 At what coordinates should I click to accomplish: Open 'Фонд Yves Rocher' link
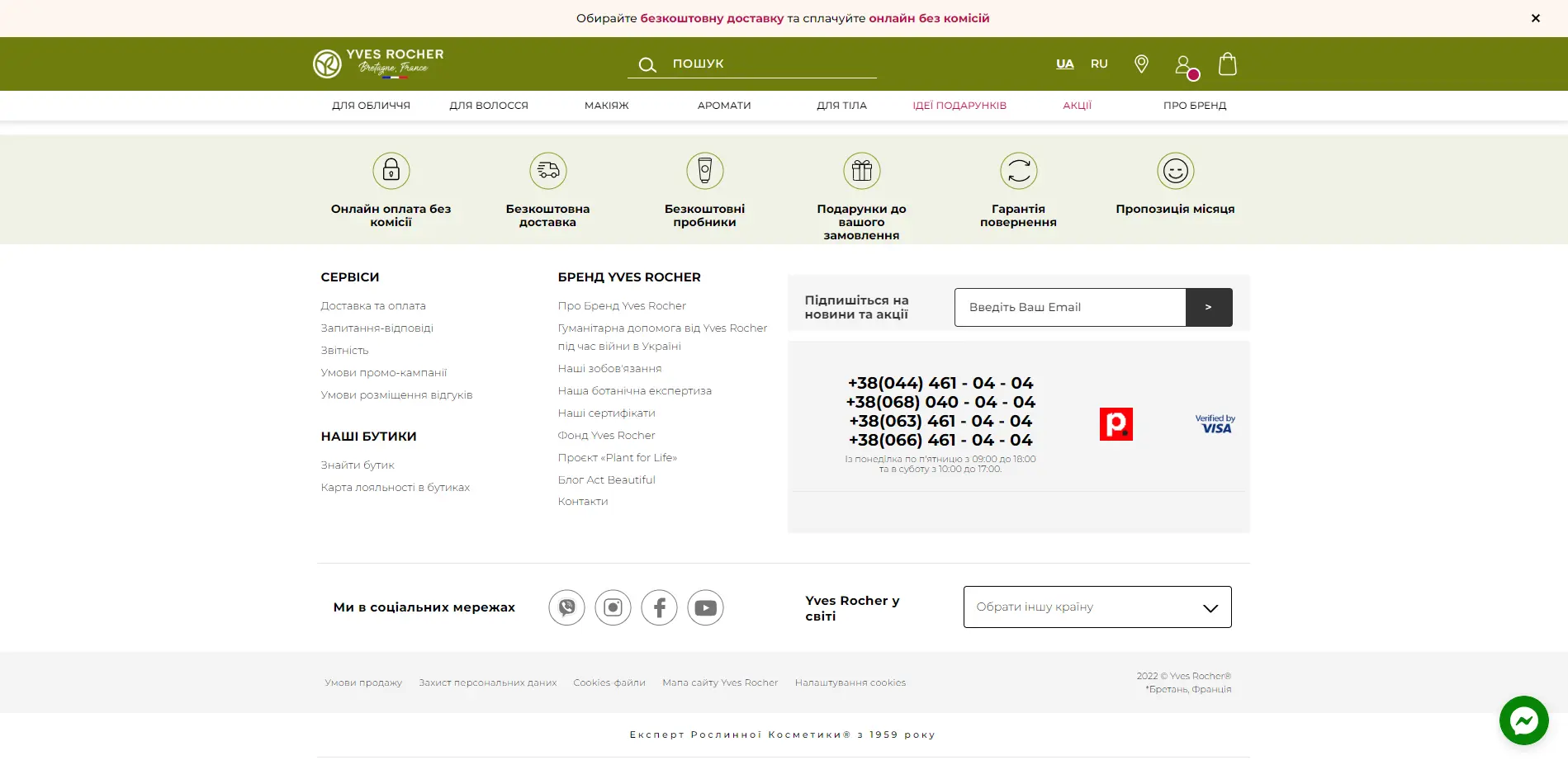[606, 436]
